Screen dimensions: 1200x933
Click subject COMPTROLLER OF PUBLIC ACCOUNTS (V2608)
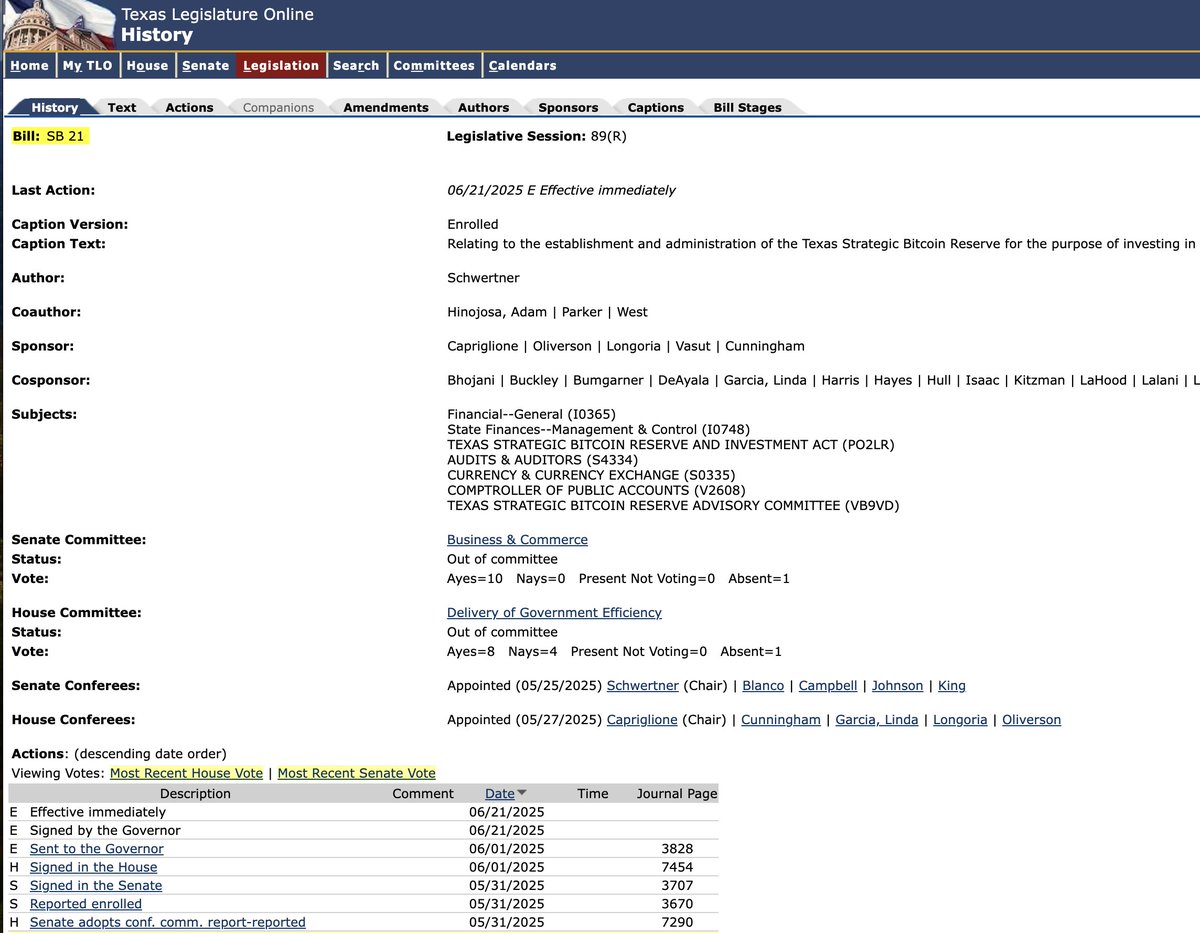coord(596,491)
